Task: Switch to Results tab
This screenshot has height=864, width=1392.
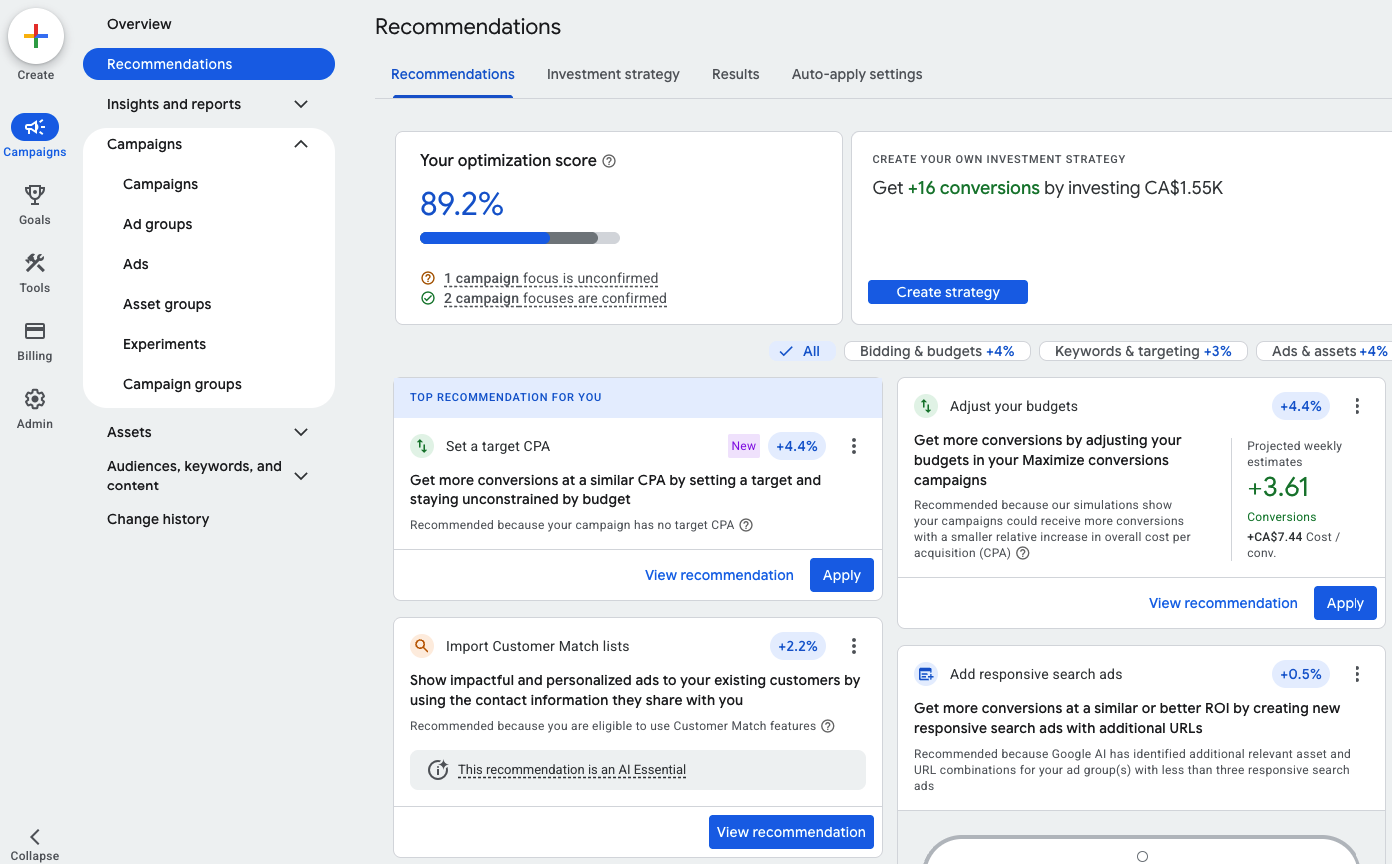Action: 736,74
